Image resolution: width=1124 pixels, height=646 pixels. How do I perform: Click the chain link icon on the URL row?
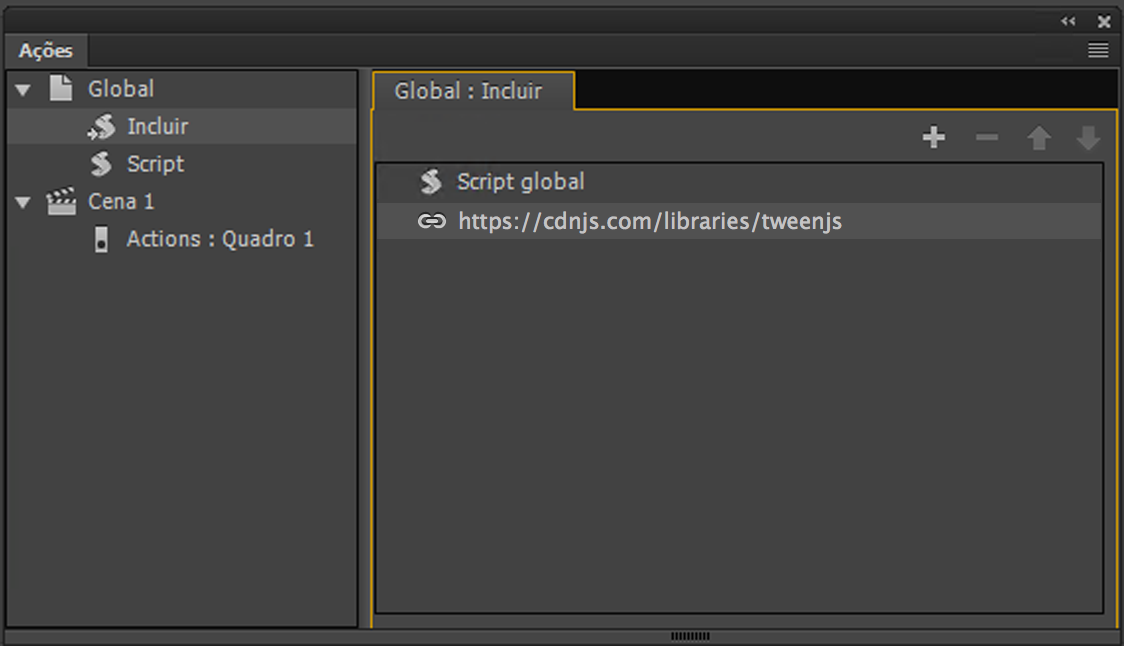432,221
